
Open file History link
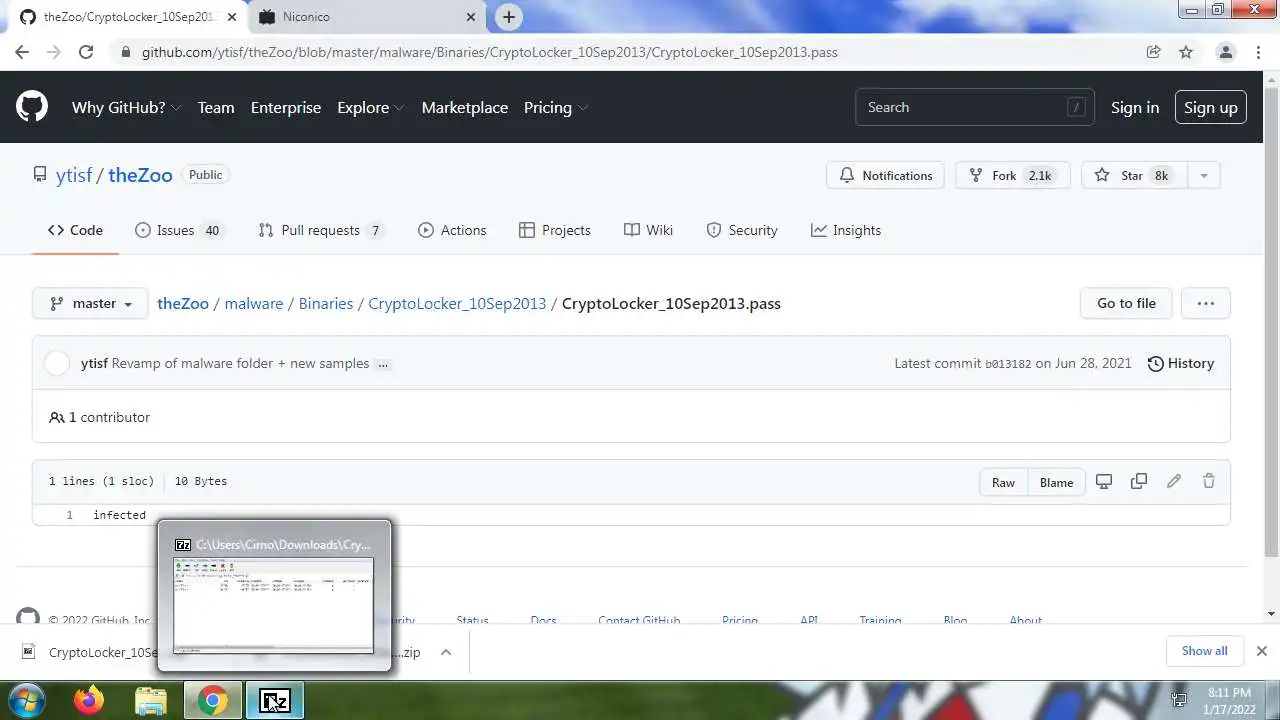pos(1180,363)
